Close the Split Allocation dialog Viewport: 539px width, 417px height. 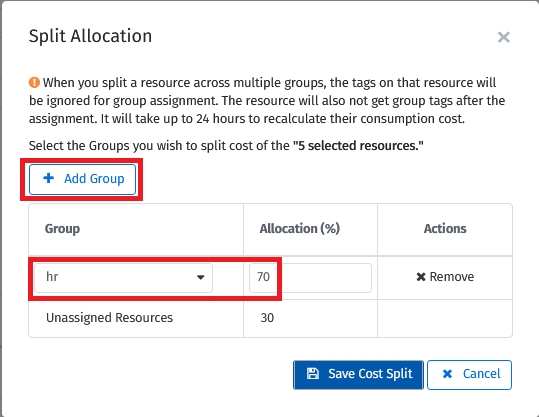point(504,37)
